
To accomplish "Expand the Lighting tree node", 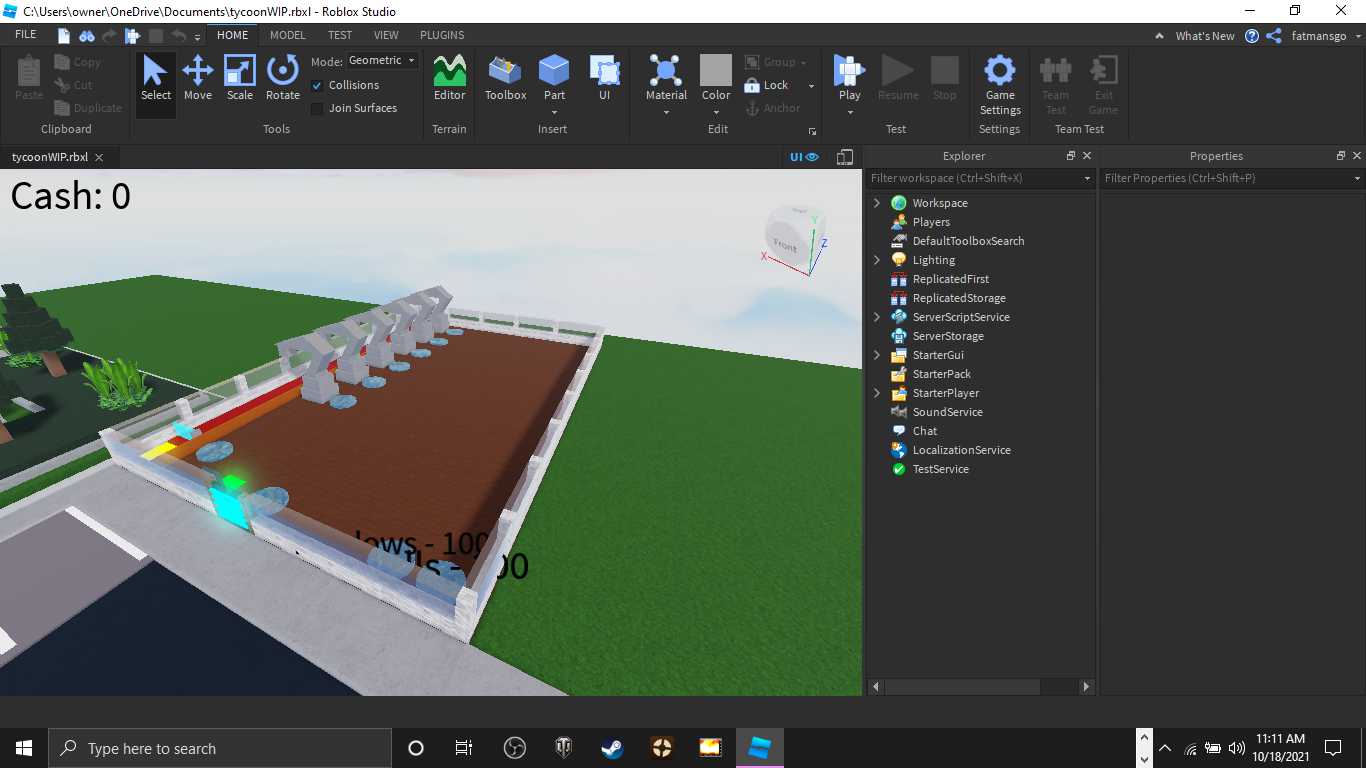I will pyautogui.click(x=877, y=260).
